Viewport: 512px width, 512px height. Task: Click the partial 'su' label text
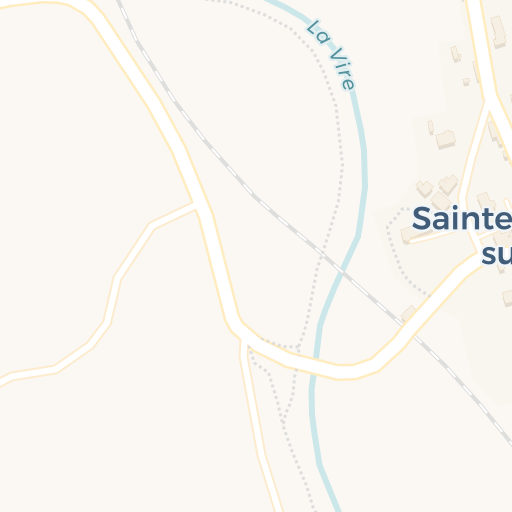point(497,255)
